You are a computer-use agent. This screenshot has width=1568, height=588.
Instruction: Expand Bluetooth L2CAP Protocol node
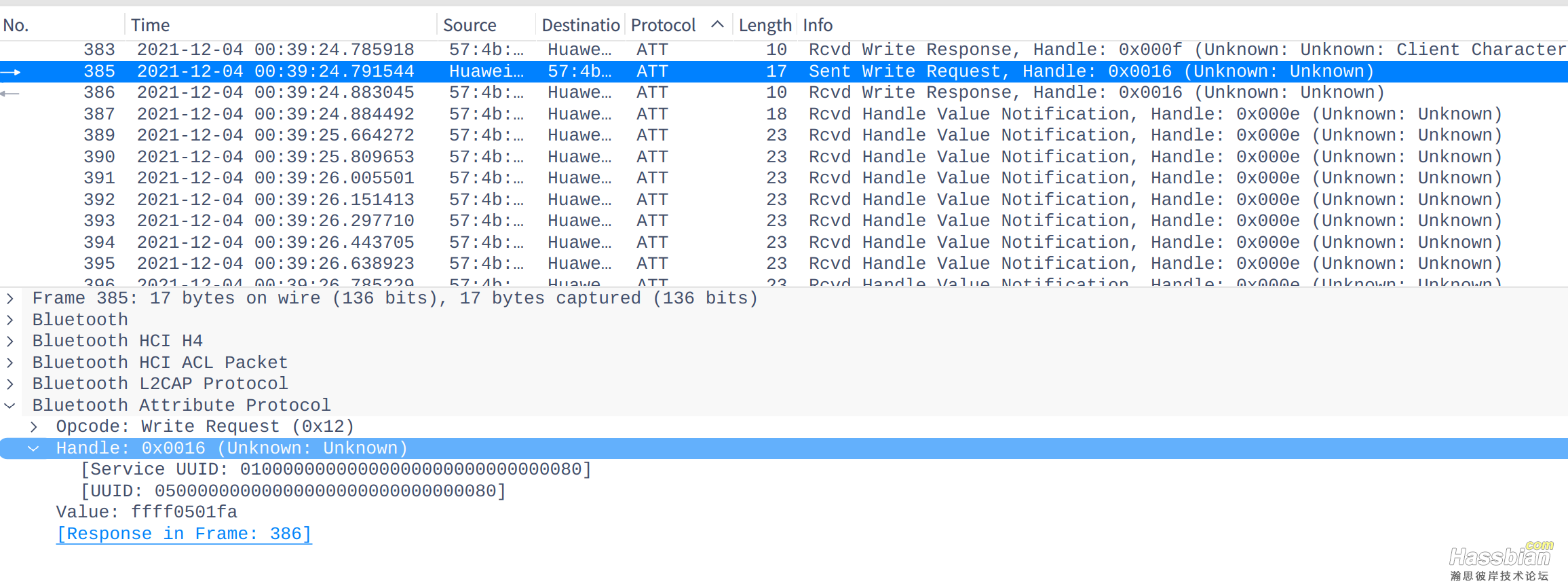pyautogui.click(x=10, y=384)
